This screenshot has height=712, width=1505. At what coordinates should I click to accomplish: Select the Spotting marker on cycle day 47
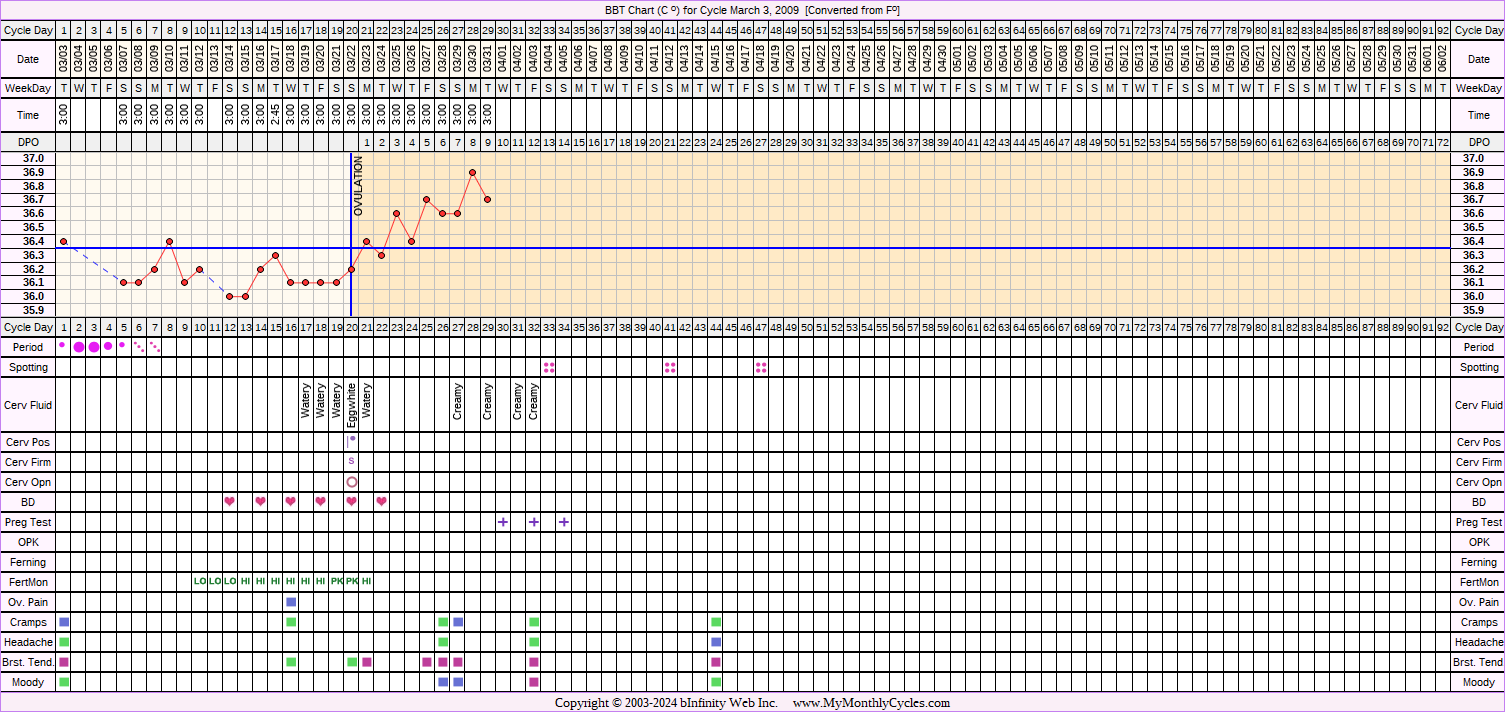pos(761,368)
